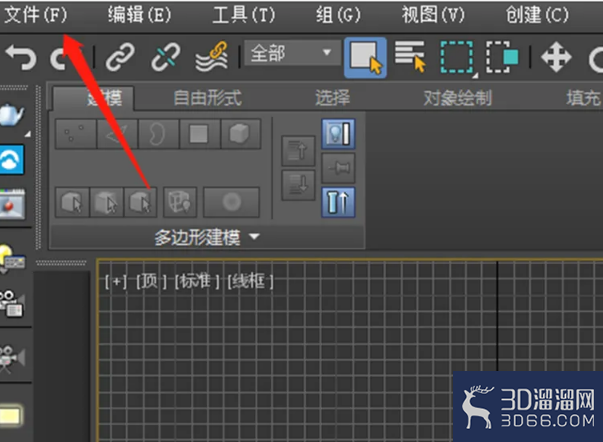
Task: Click the Next Modifier down-arrow icon
Action: [x=298, y=185]
